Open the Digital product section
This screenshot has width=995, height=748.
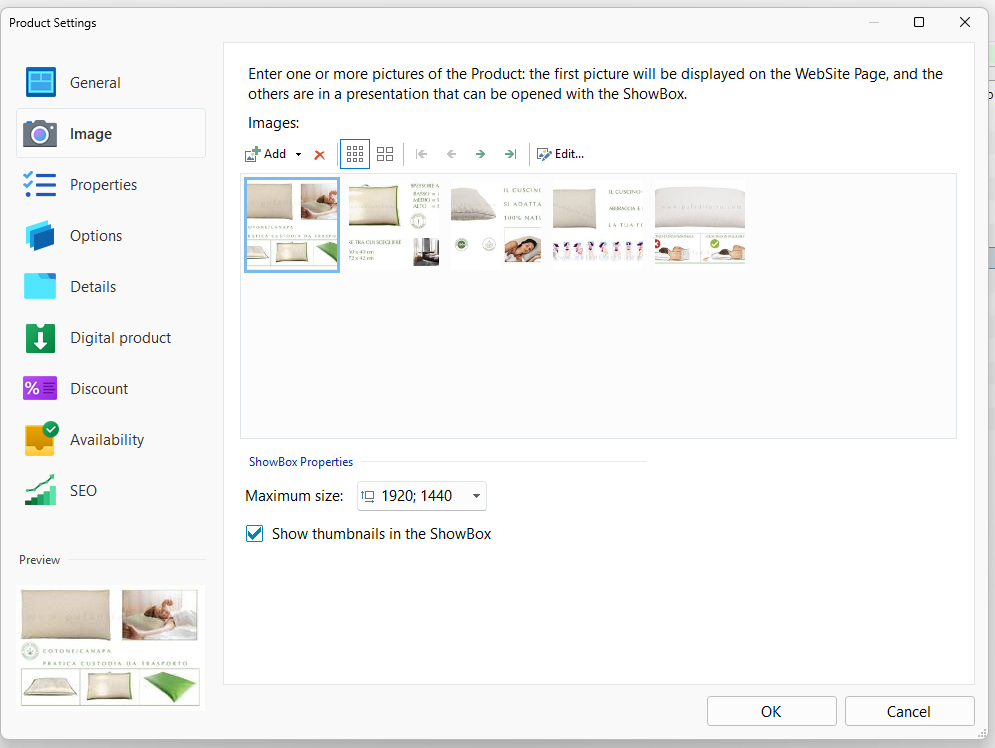(120, 338)
